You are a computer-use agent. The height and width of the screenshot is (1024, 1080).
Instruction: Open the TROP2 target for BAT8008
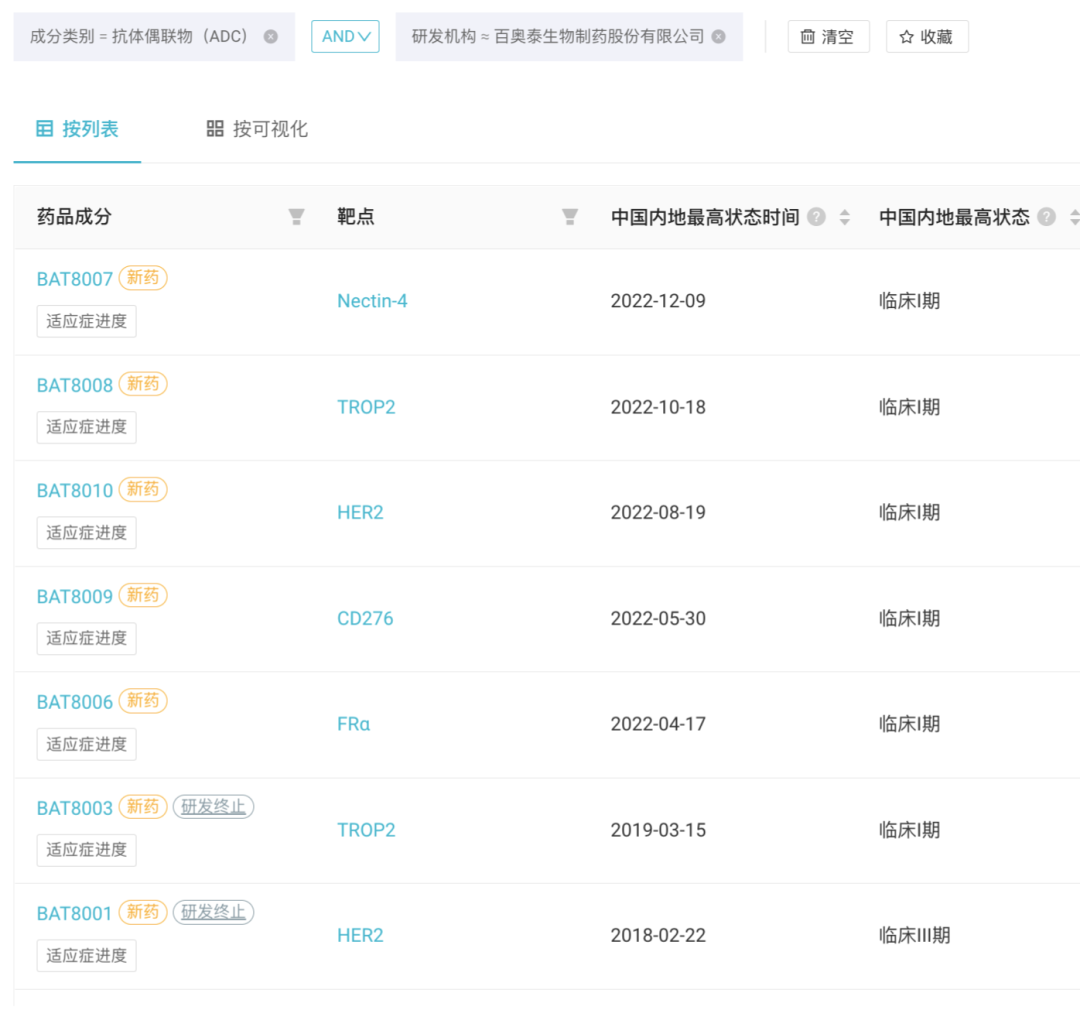tap(366, 407)
